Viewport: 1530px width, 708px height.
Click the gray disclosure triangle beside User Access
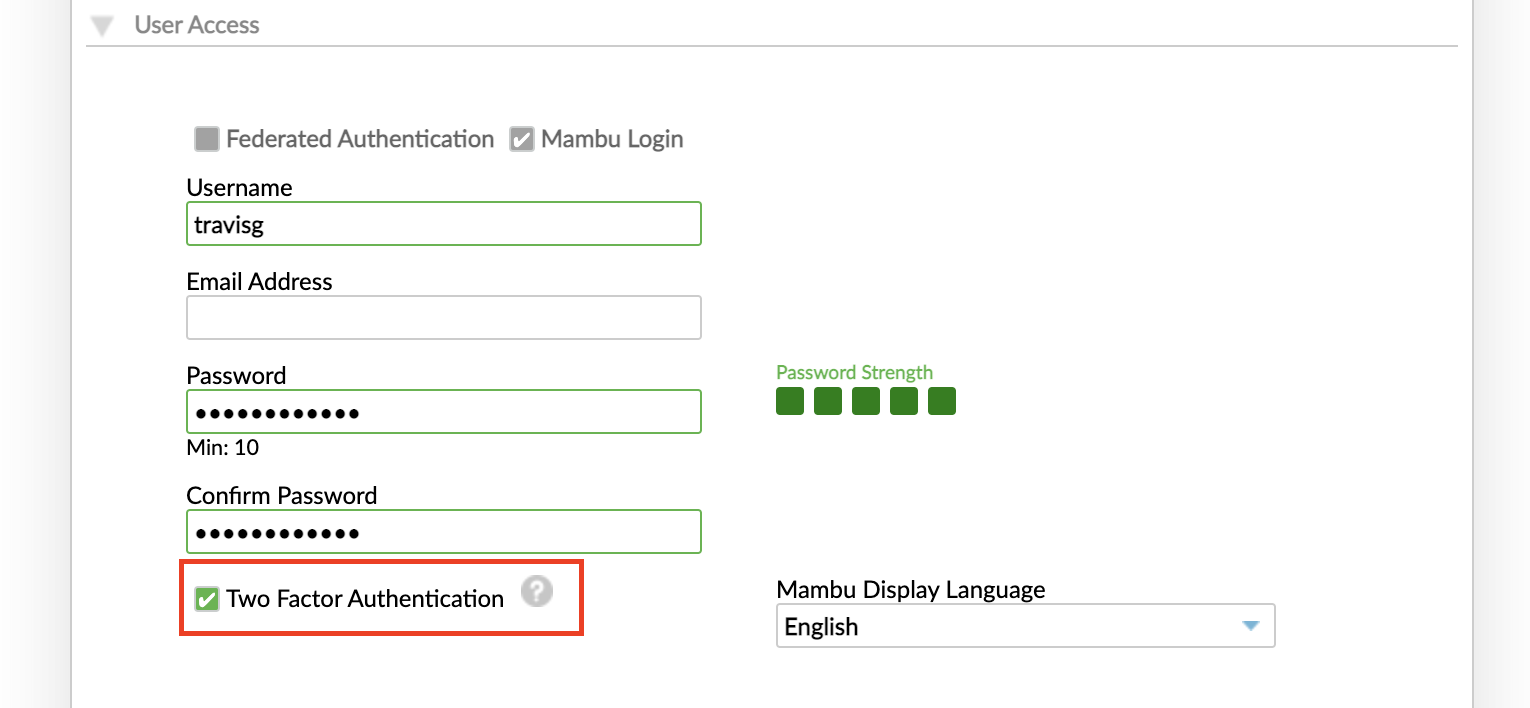[101, 25]
